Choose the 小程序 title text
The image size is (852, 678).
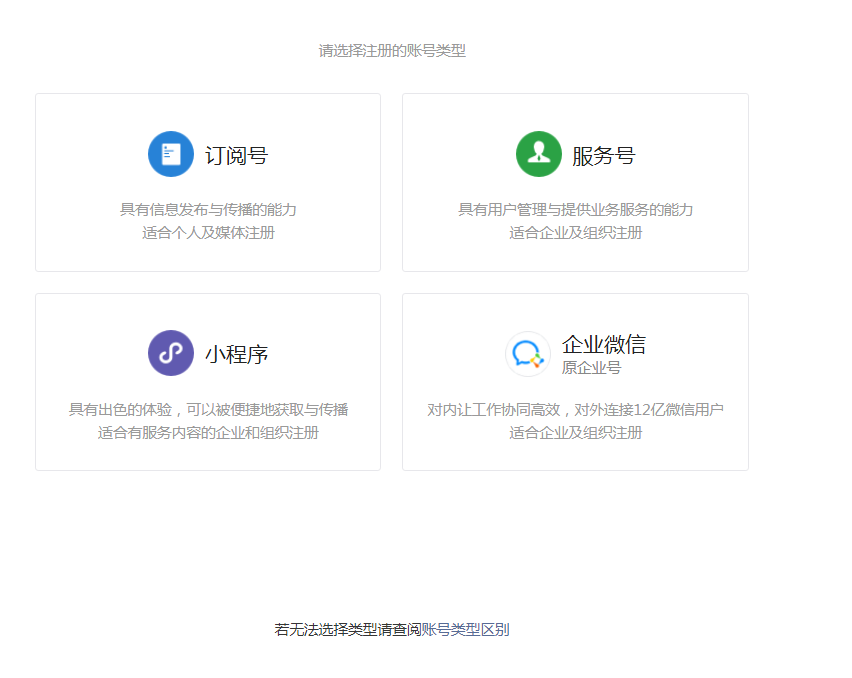click(236, 354)
